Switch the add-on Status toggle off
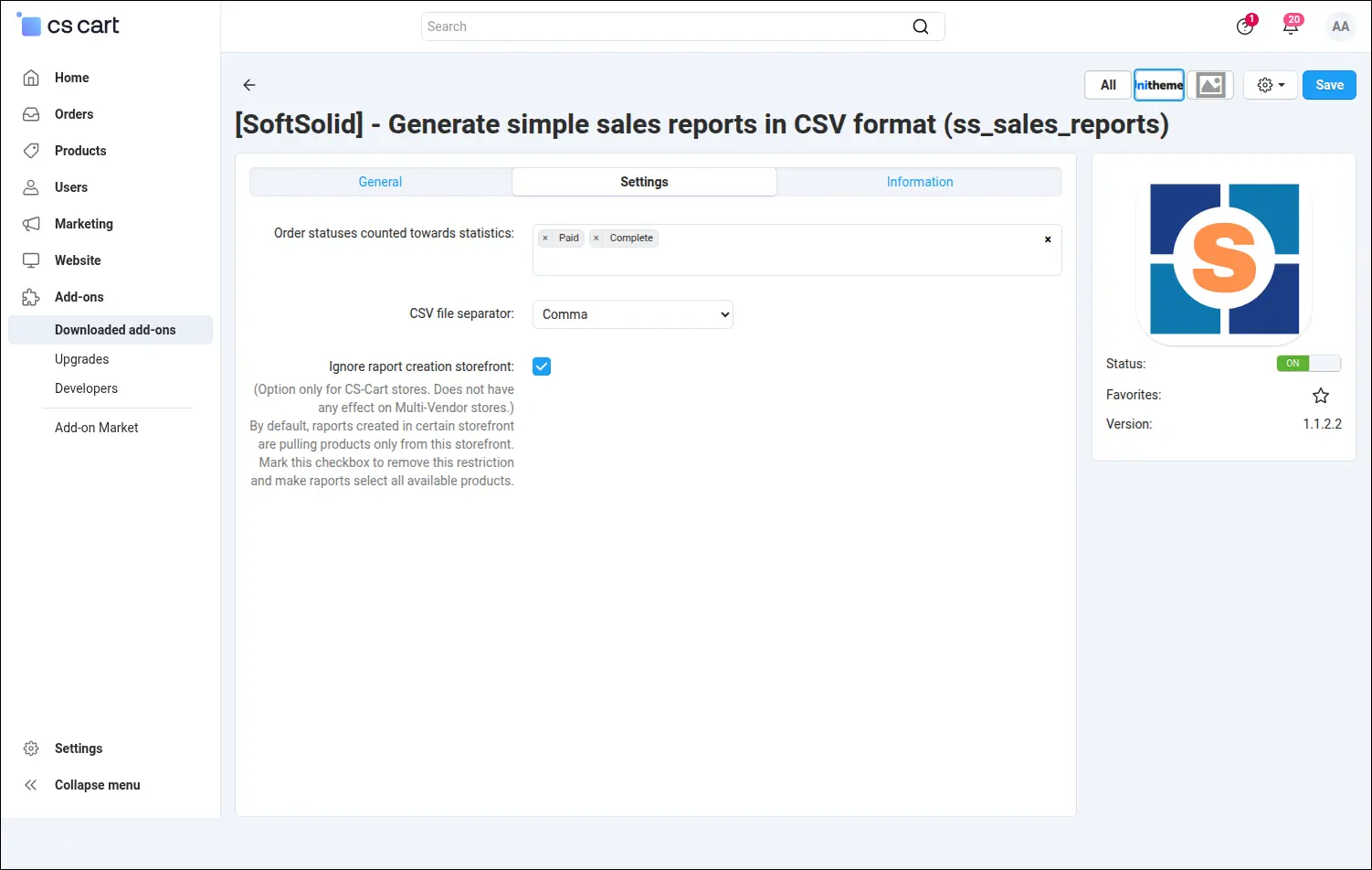 tap(1309, 364)
